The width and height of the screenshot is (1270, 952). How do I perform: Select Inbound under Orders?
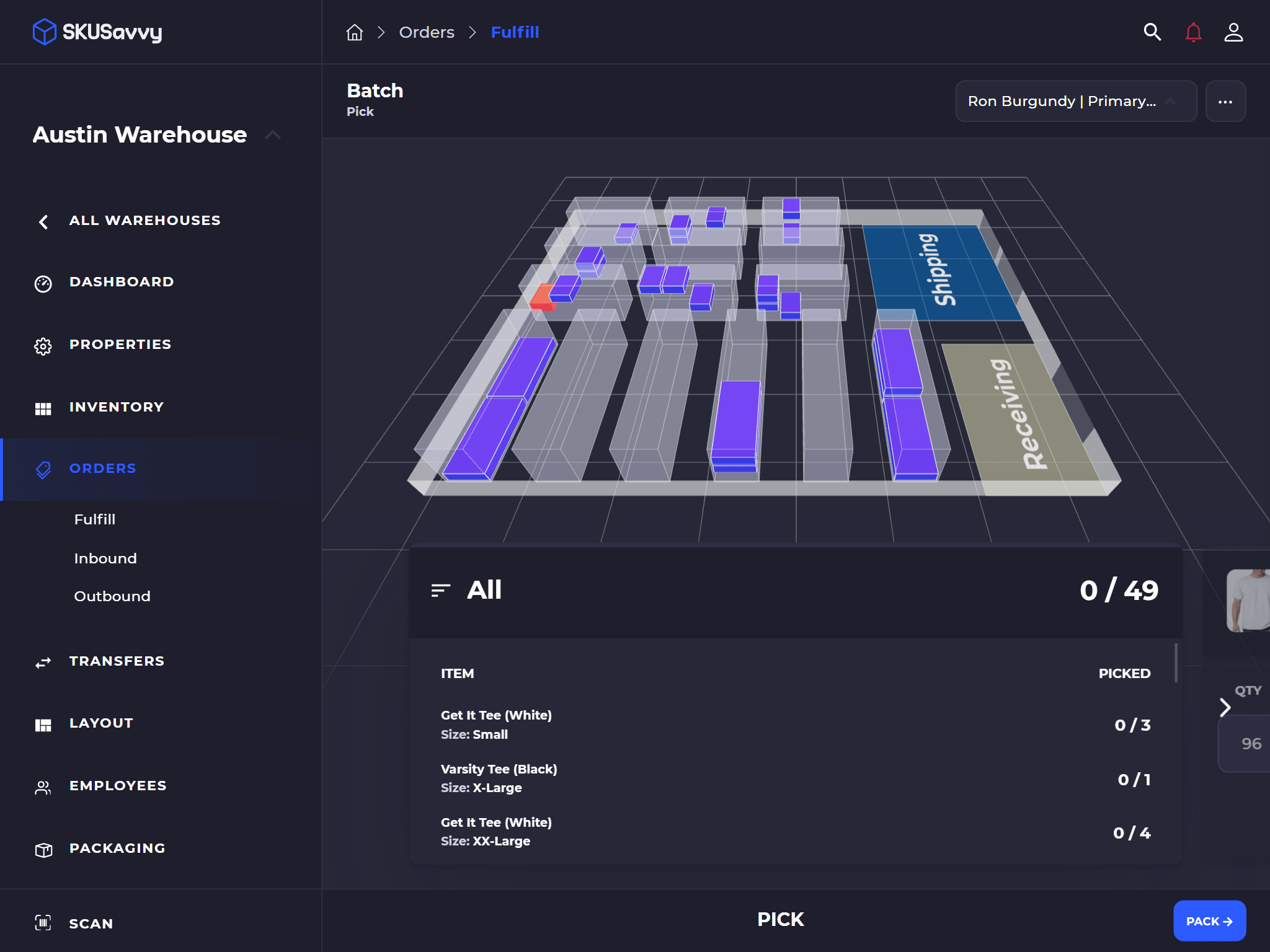[105, 558]
